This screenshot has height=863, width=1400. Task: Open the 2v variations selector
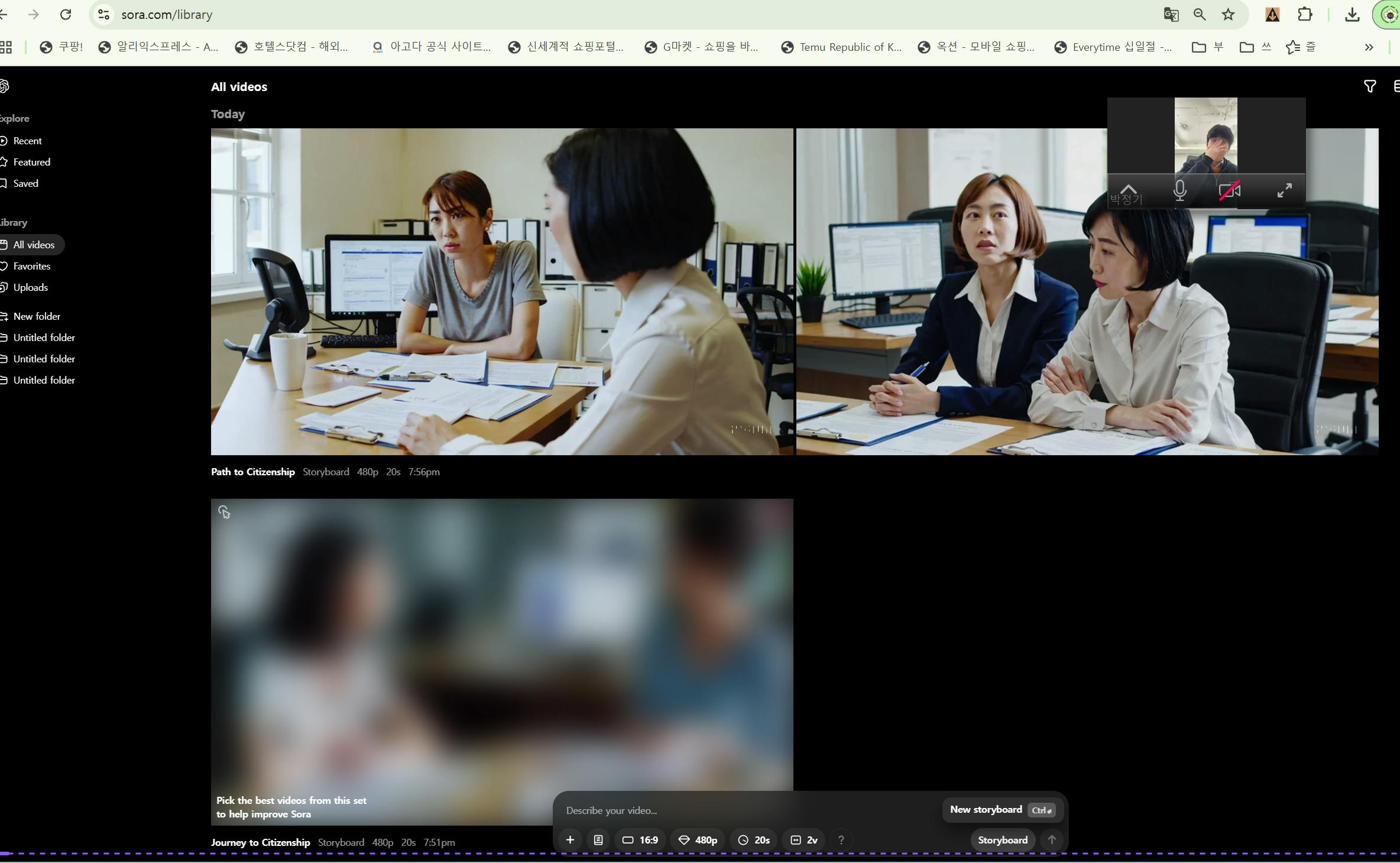tap(804, 840)
